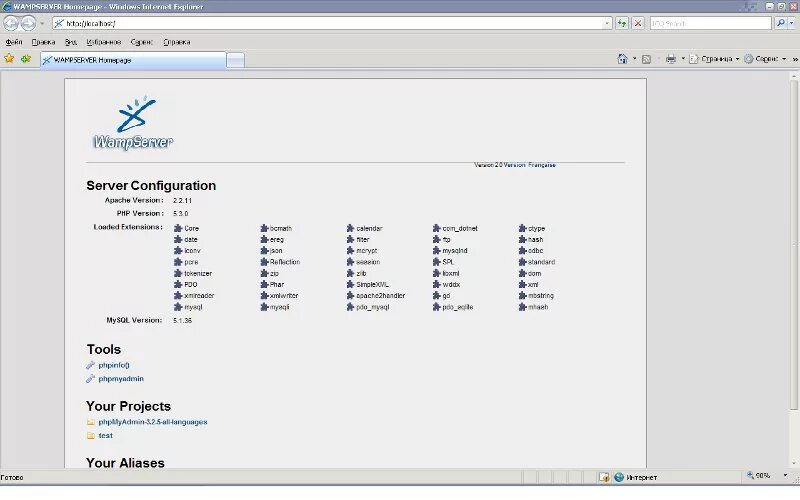
Task: Select the WAMPSERVER Homepage tab
Action: coord(133,60)
